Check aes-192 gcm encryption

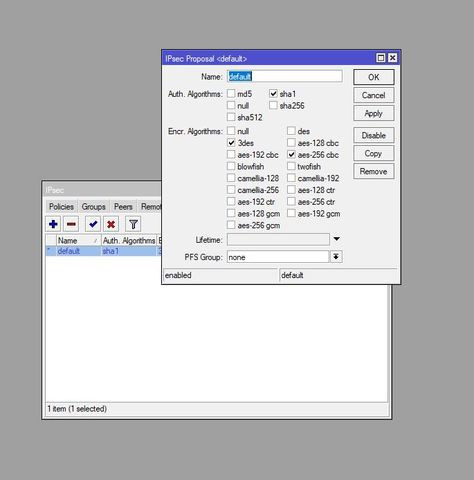point(291,213)
